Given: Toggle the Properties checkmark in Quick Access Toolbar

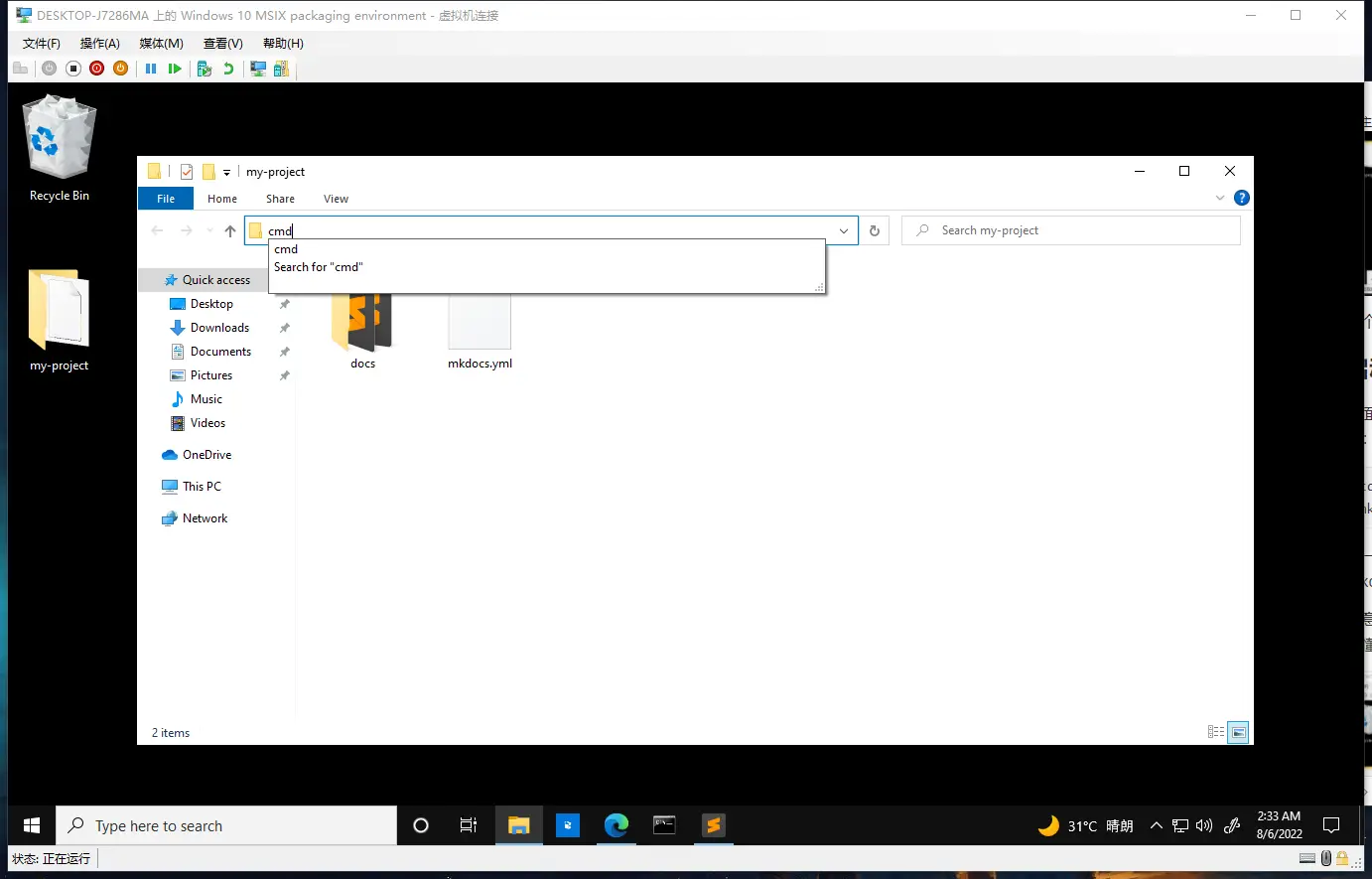Looking at the screenshot, I should [187, 172].
